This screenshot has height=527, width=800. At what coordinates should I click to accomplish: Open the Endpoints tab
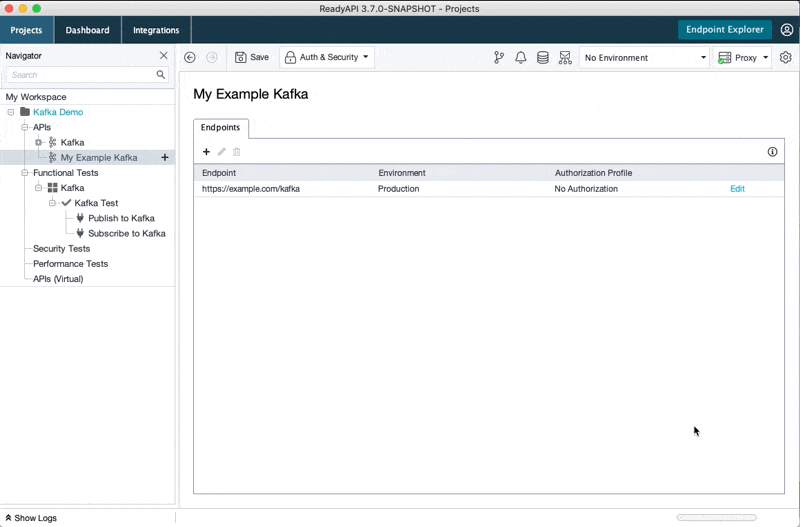(x=220, y=128)
